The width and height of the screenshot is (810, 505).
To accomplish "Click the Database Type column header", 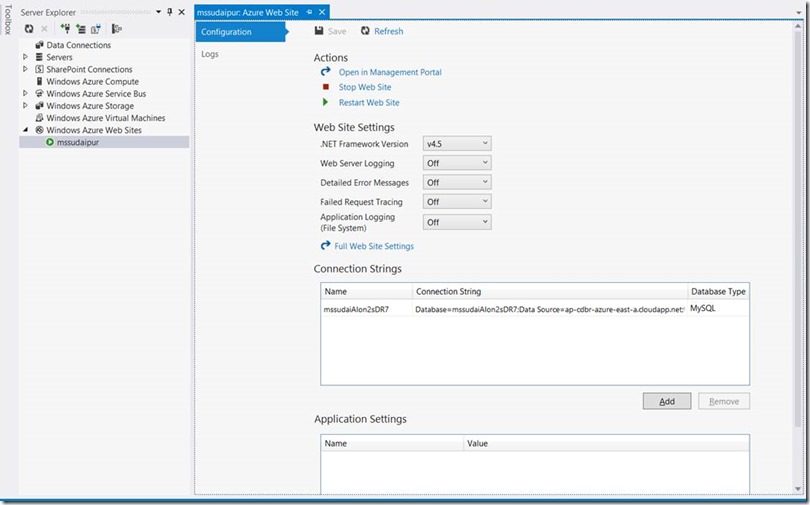I will pyautogui.click(x=719, y=291).
